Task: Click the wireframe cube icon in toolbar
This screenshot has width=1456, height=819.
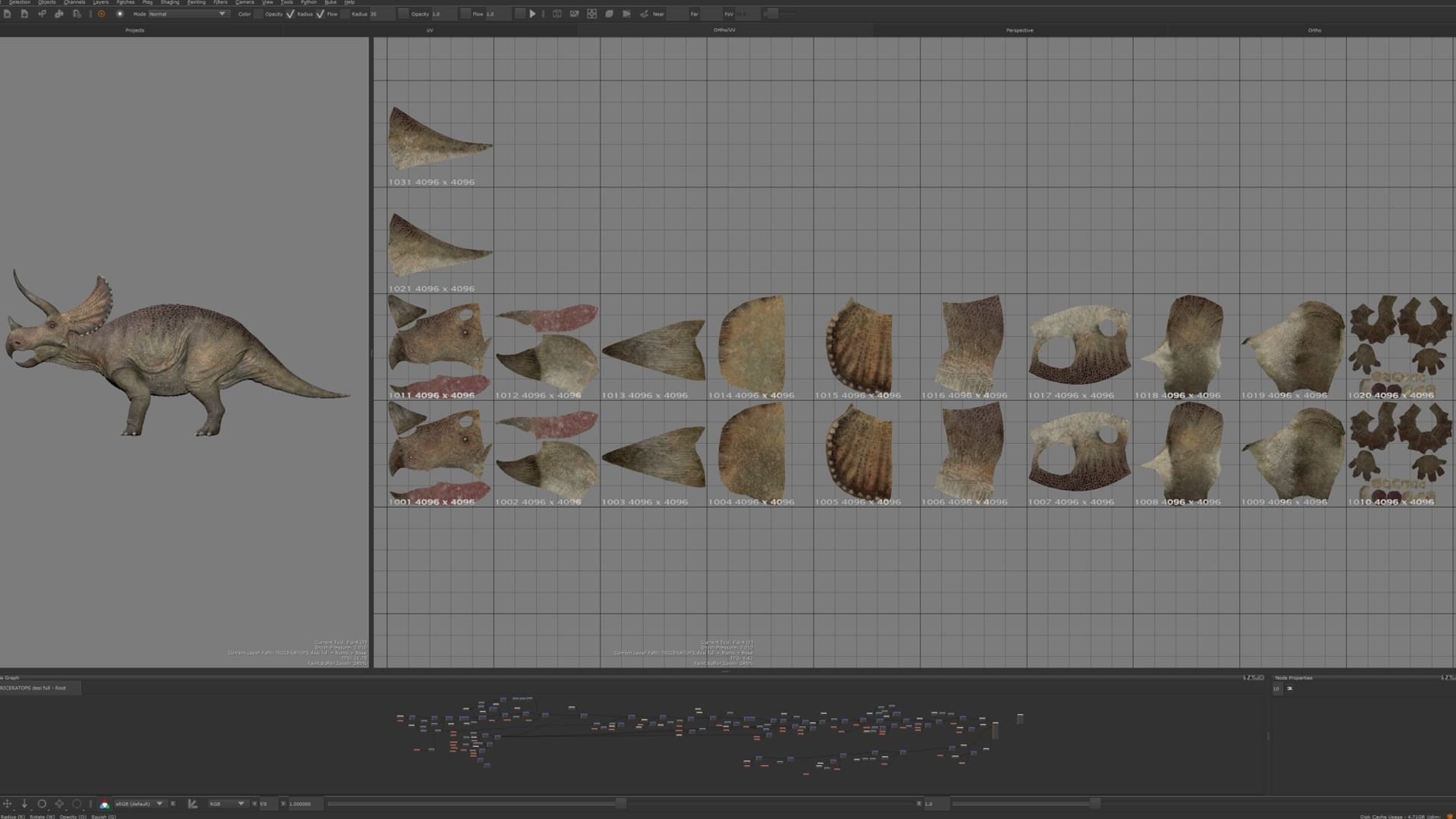Action: point(557,14)
